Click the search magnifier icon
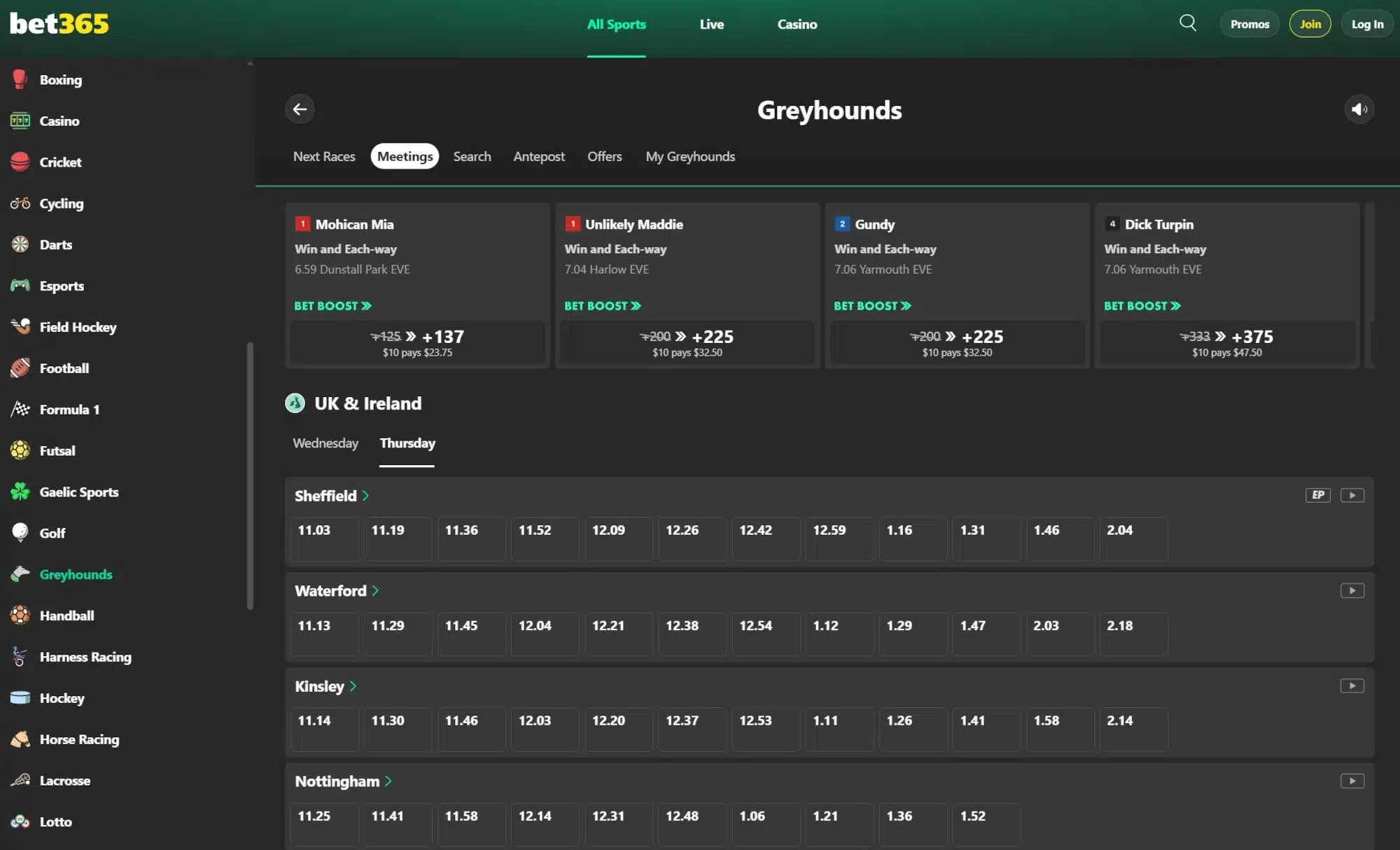 (1187, 23)
